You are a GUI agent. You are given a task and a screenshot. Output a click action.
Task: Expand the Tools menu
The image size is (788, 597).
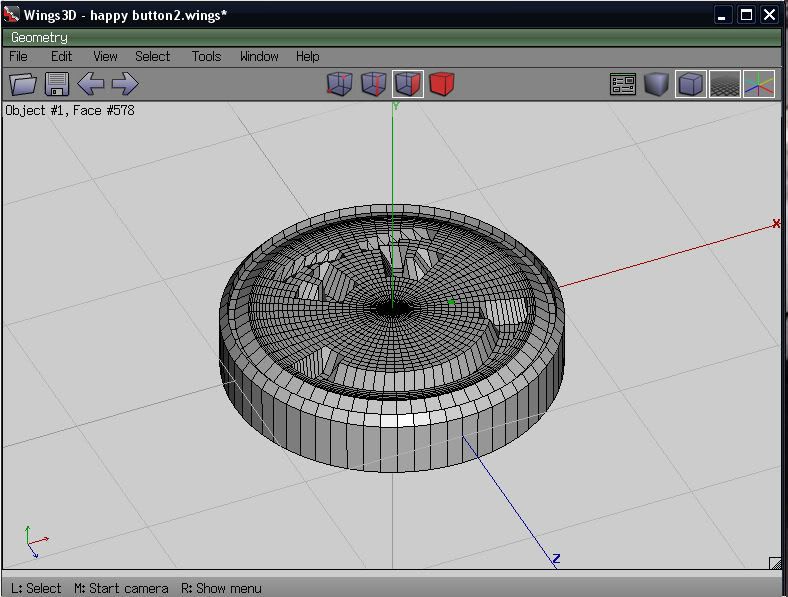pos(206,57)
